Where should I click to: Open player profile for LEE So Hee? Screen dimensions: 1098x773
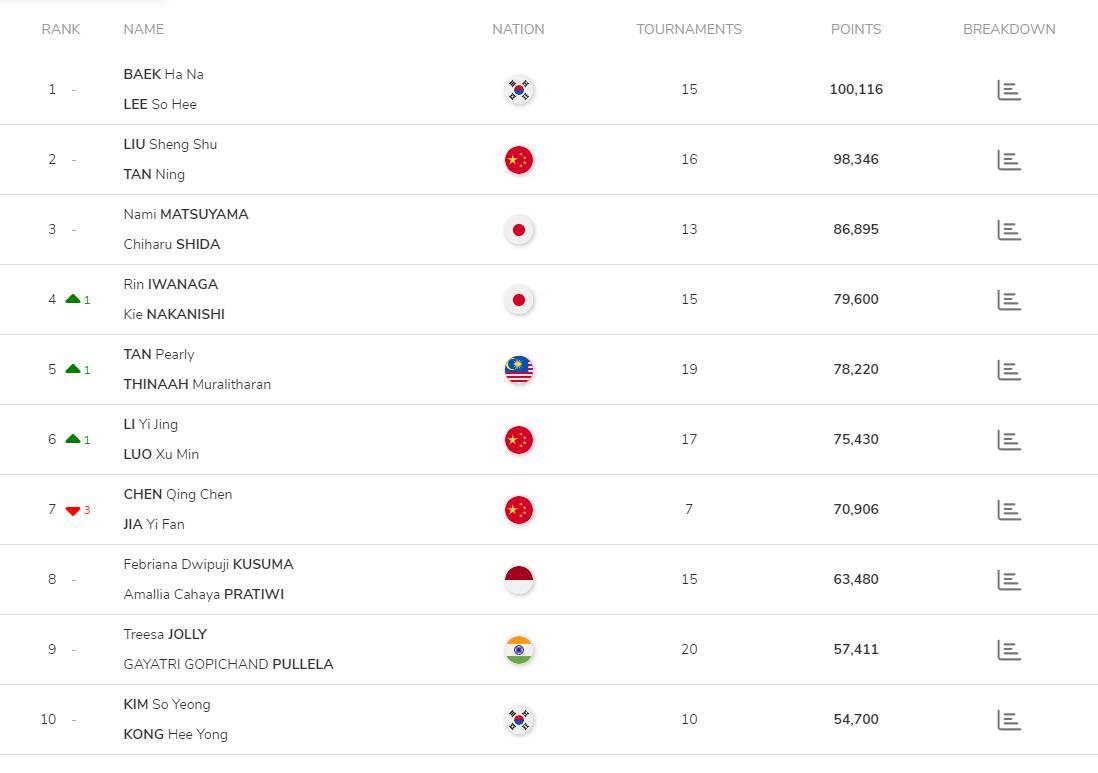(x=160, y=104)
